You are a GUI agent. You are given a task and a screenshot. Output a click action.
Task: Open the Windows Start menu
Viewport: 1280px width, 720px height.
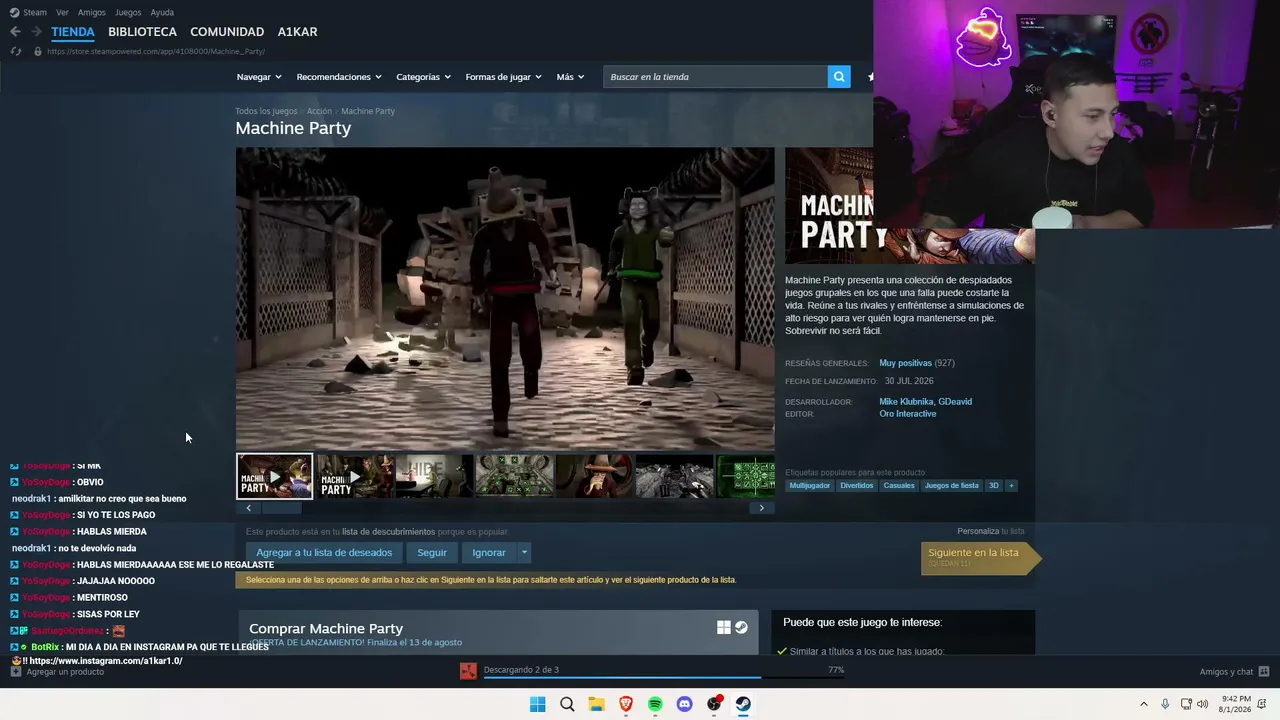(537, 704)
